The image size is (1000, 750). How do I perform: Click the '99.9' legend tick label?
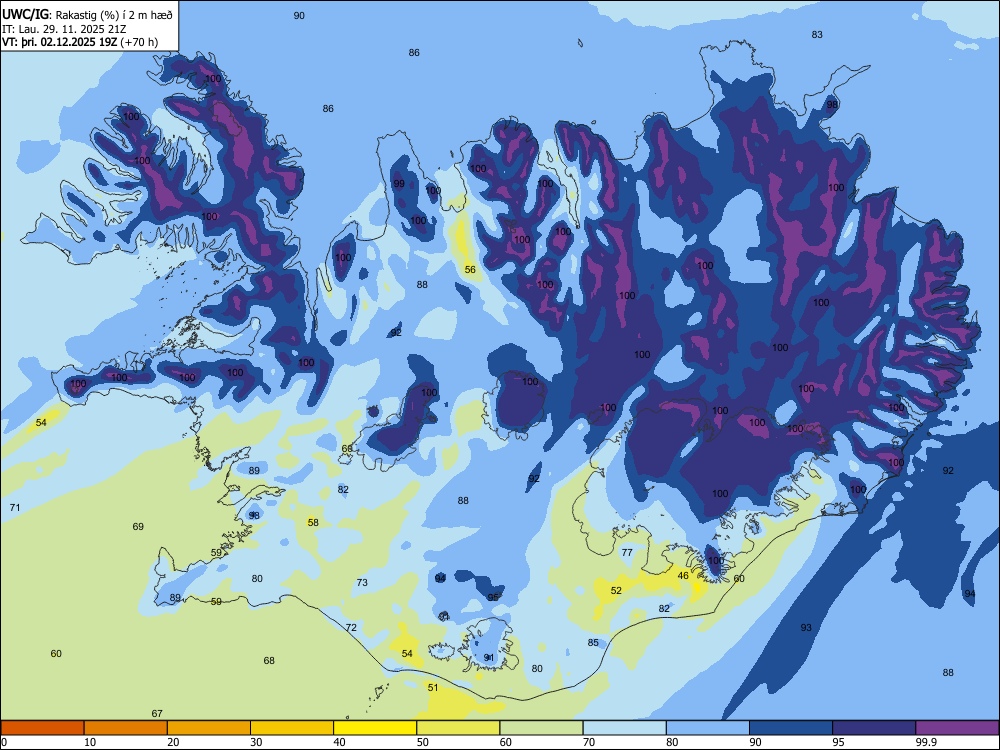926,742
